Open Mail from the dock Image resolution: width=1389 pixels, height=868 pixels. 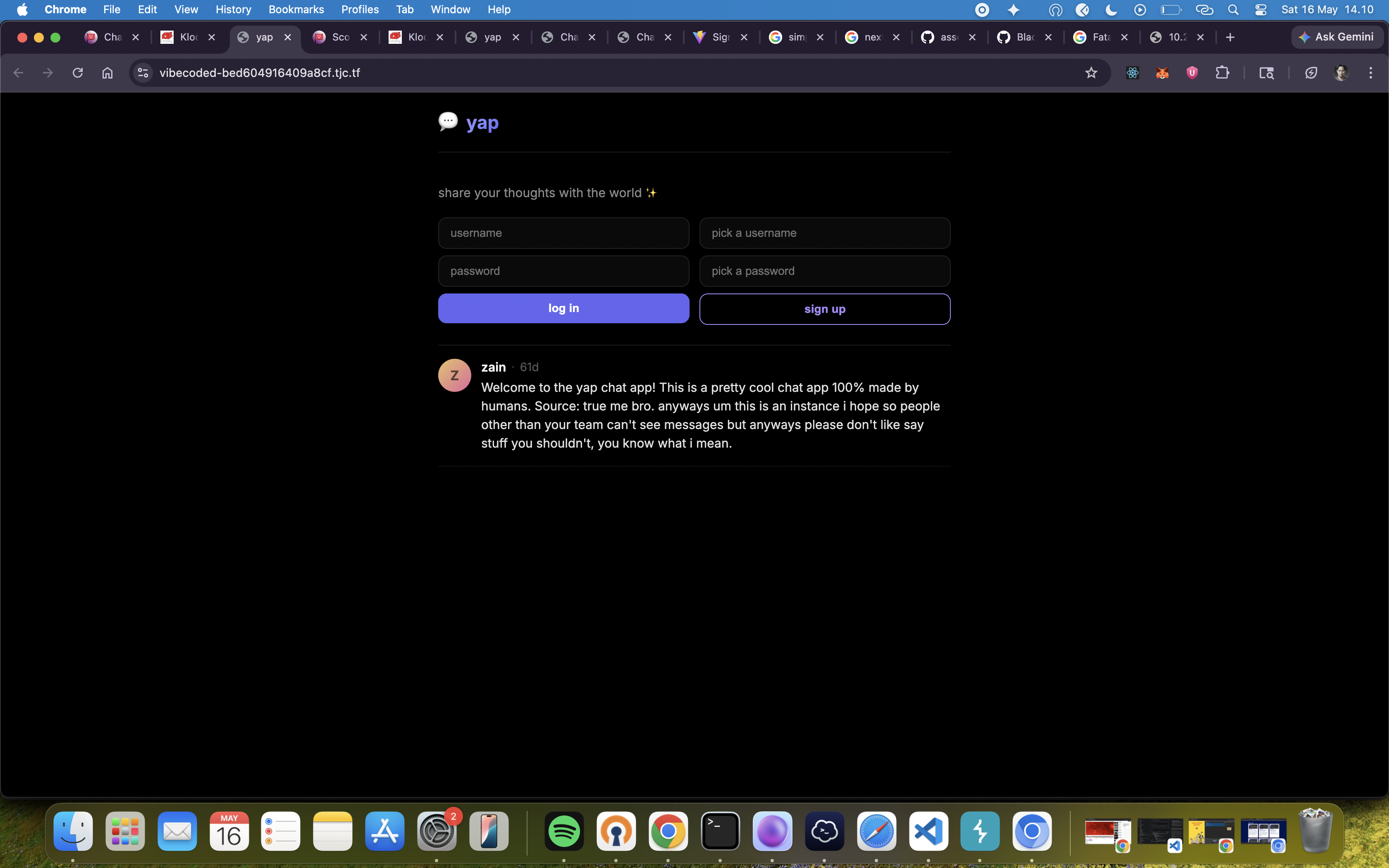pos(177,831)
